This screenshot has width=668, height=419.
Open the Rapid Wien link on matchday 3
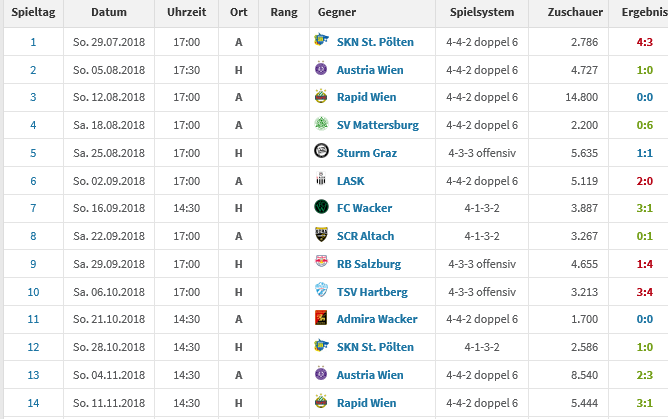point(366,97)
